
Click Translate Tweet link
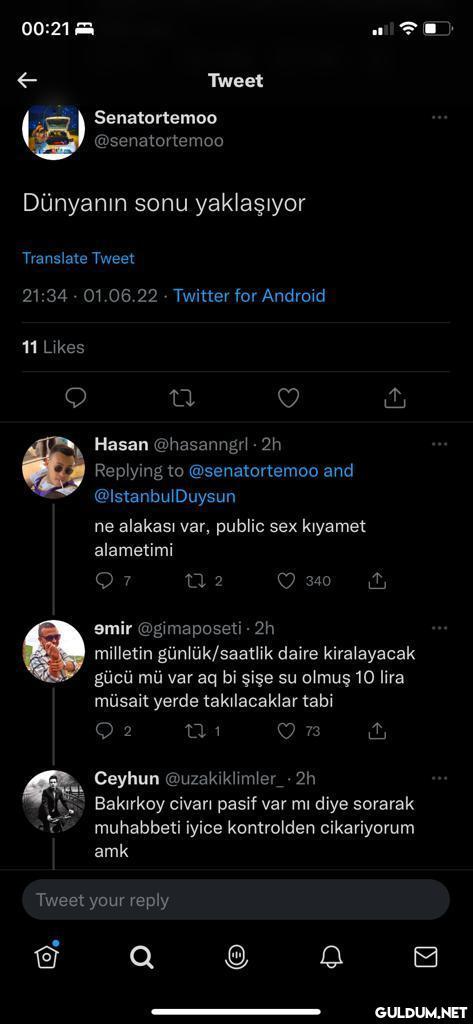click(78, 258)
